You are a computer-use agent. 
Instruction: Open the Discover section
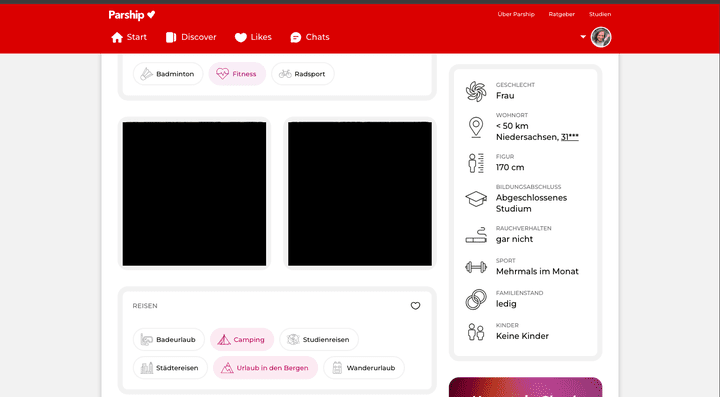click(x=191, y=37)
